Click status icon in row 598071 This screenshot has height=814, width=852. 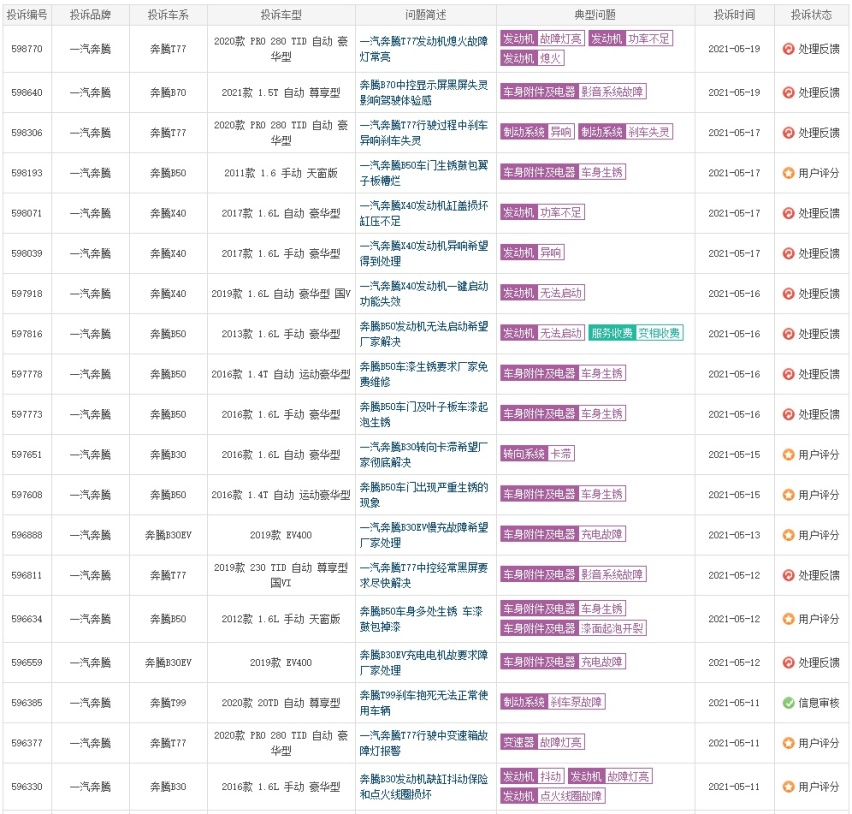tap(788, 213)
